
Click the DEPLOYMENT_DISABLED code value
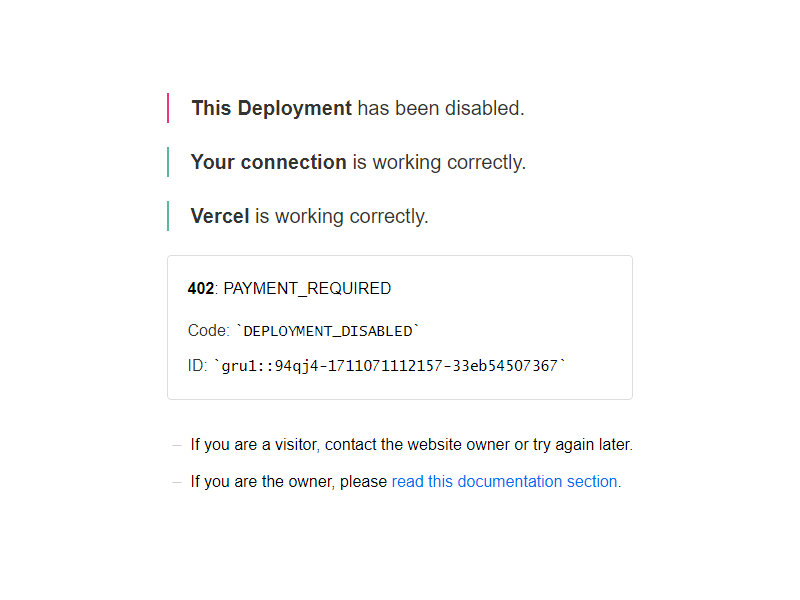pyautogui.click(x=328, y=331)
